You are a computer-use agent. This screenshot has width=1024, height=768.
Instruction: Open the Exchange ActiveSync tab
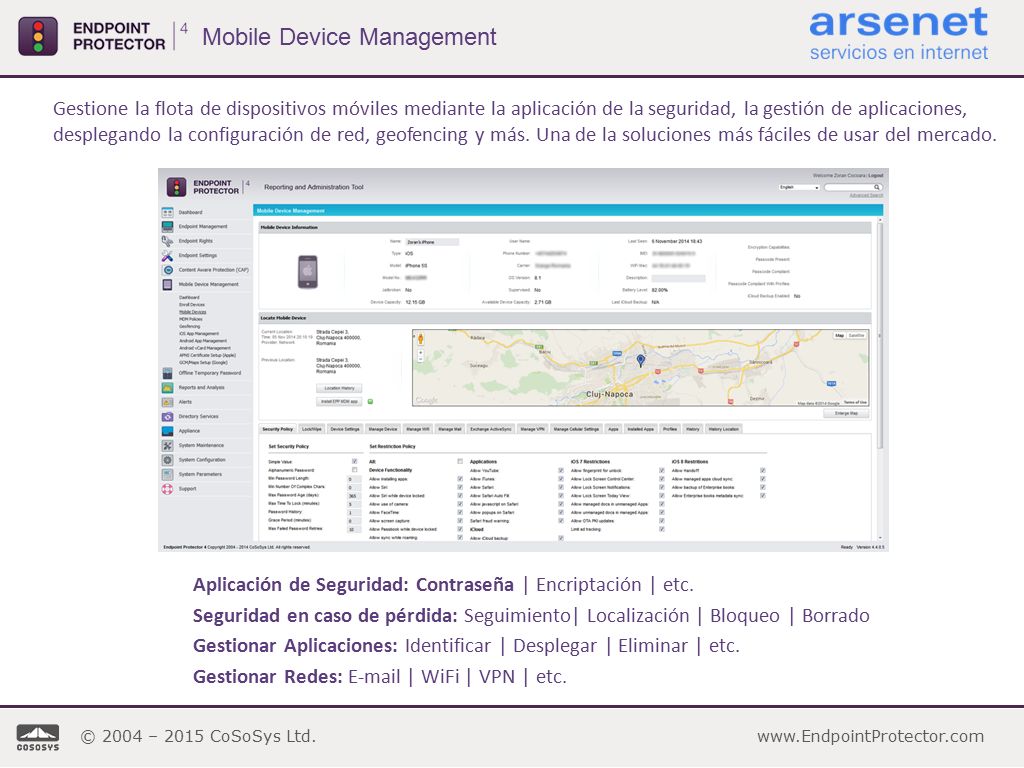(490, 429)
